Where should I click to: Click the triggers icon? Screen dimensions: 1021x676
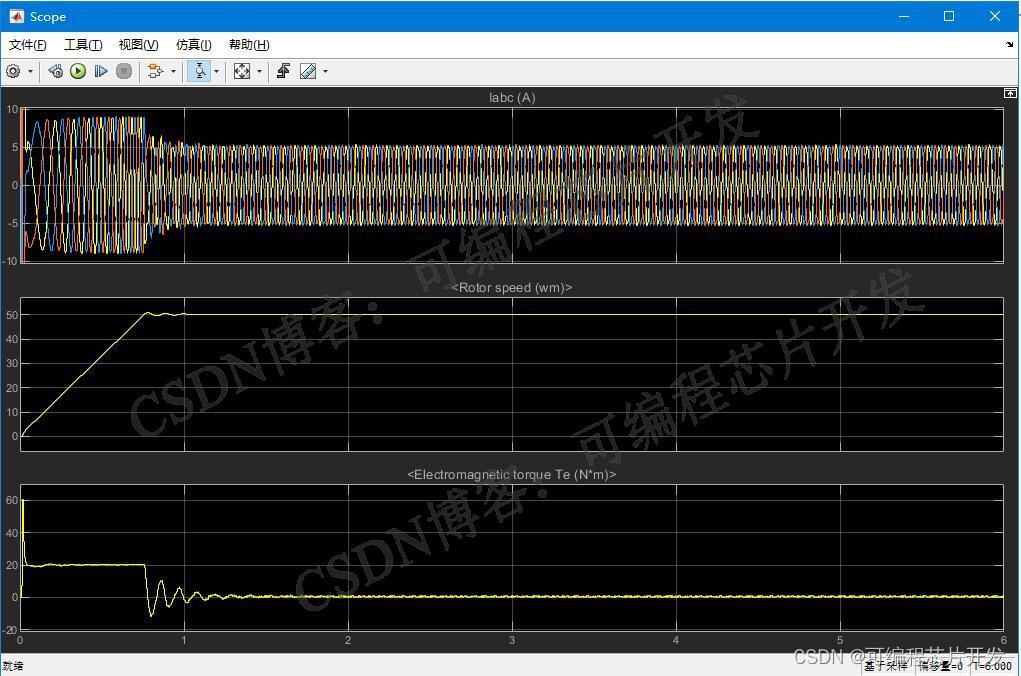[x=283, y=71]
